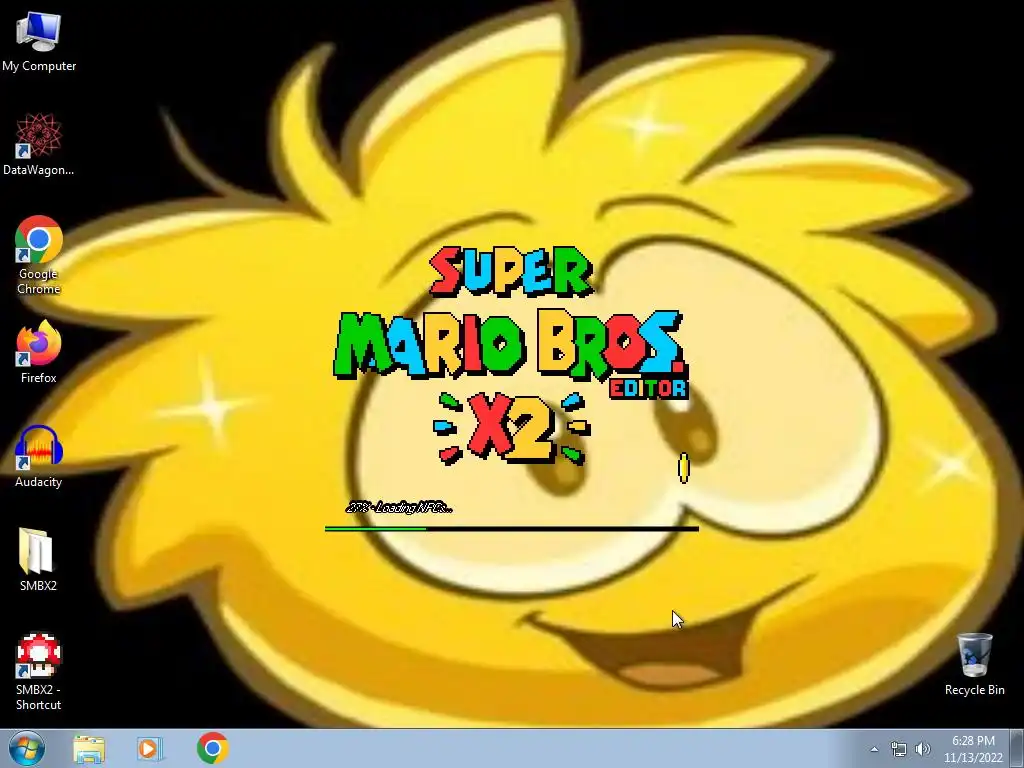1024x768 pixels.
Task: Open the My Computer desktop icon
Action: [39, 41]
